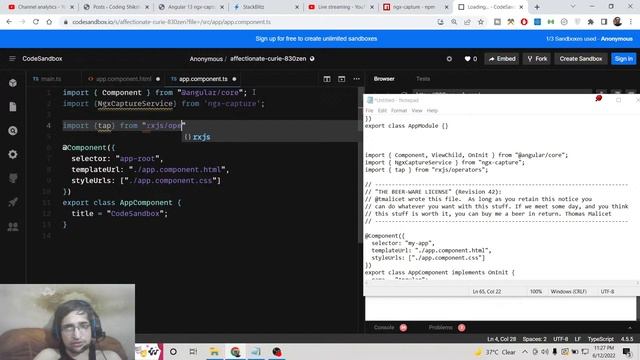Open Chrome profile avatar
This screenshot has height=360, width=640.
pos(617,22)
